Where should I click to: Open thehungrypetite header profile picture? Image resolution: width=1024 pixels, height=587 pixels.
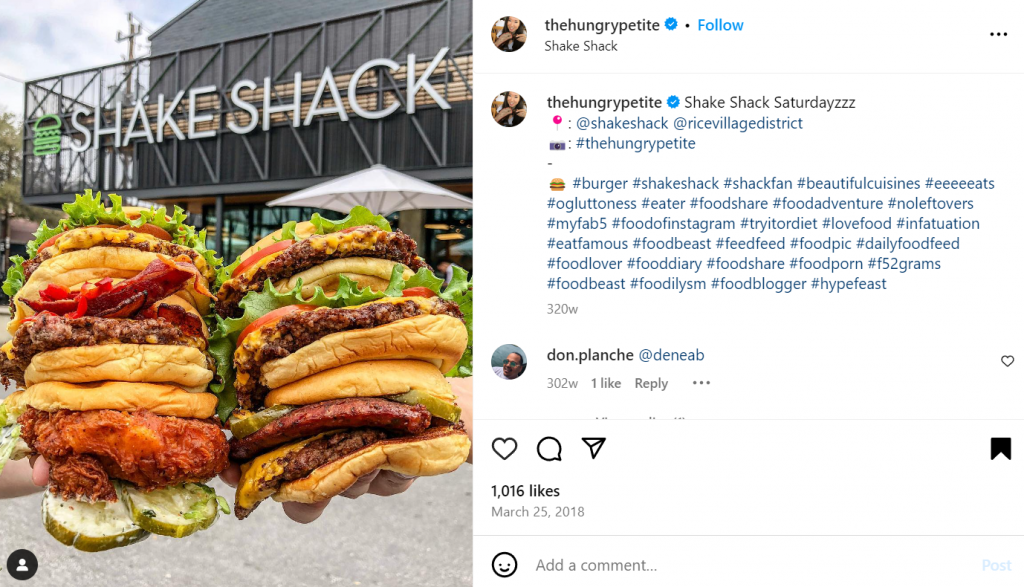coord(509,34)
